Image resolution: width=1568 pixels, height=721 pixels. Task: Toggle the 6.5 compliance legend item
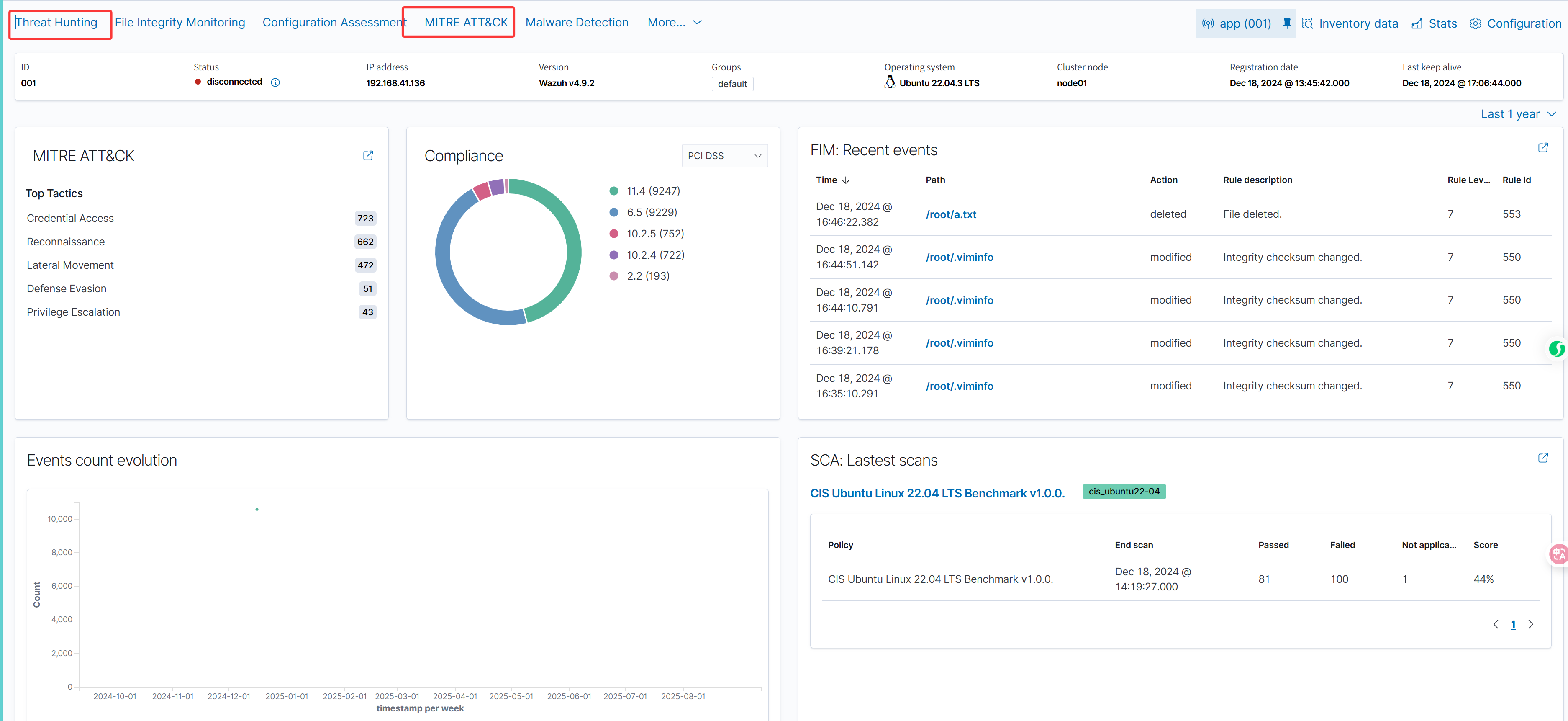click(x=651, y=213)
